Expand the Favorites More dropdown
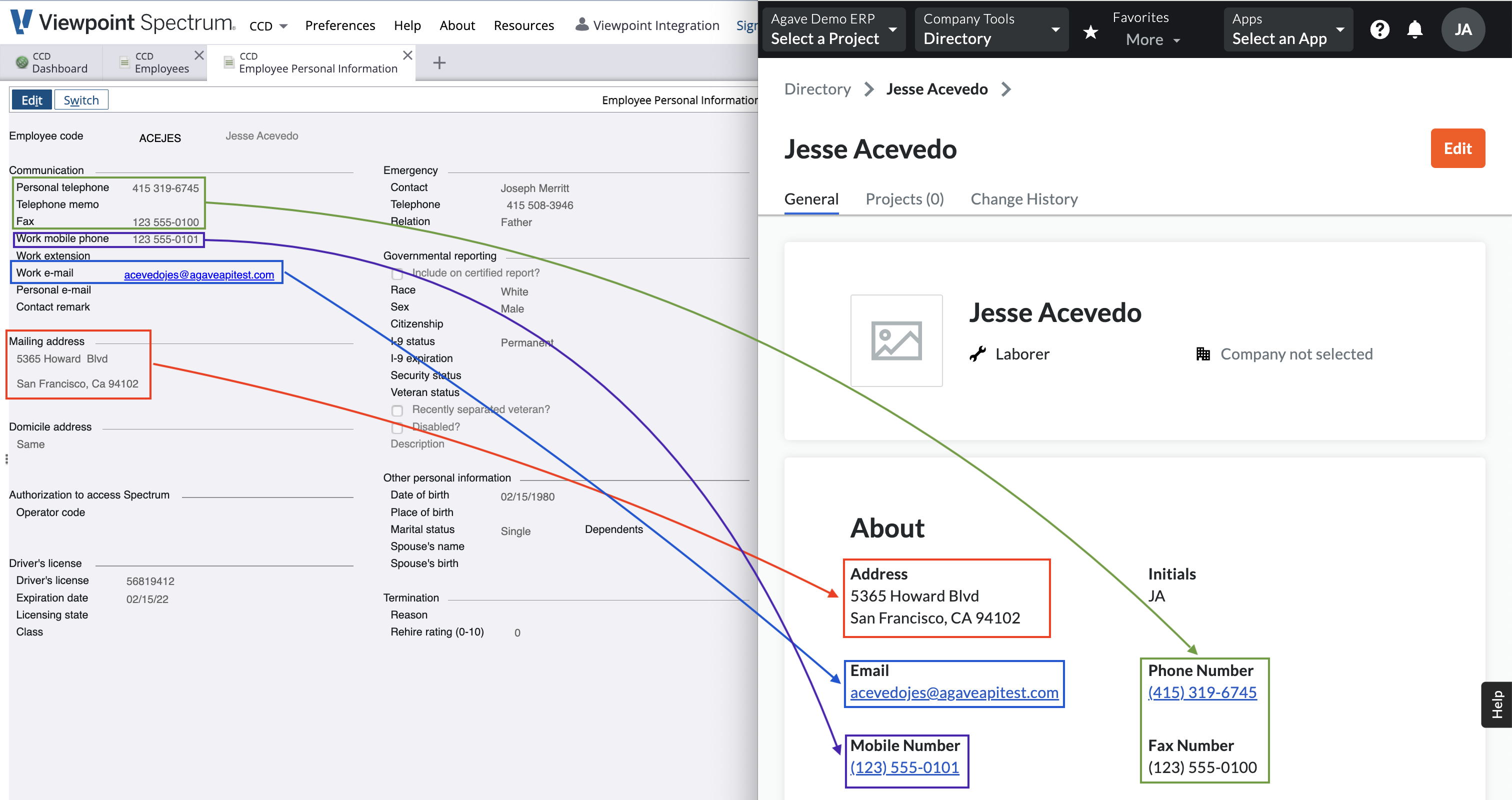1512x800 pixels. 1153,40
